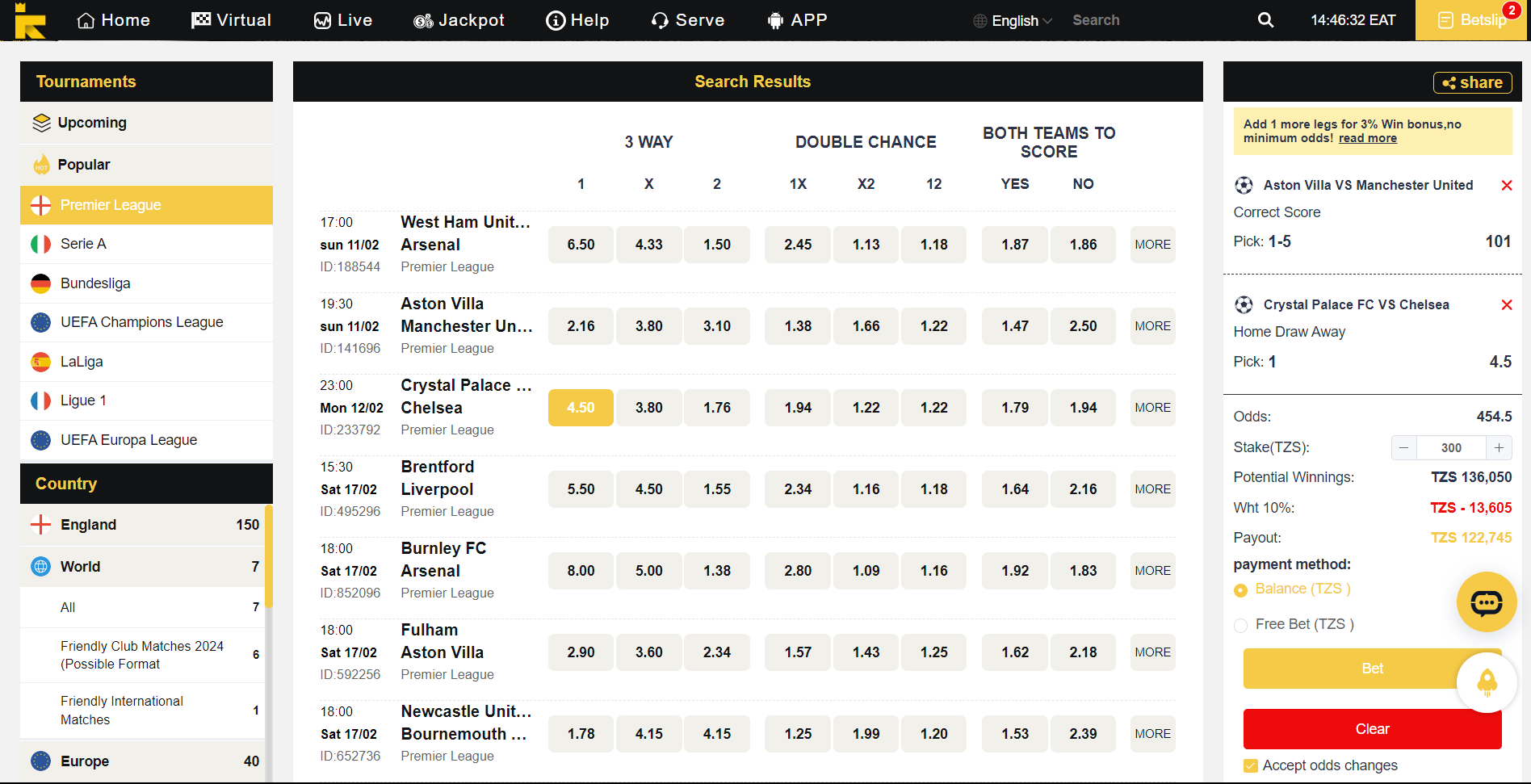Pick Brentford vs Liverpool away odds 1.55
The height and width of the screenshot is (784, 1531).
(716, 489)
